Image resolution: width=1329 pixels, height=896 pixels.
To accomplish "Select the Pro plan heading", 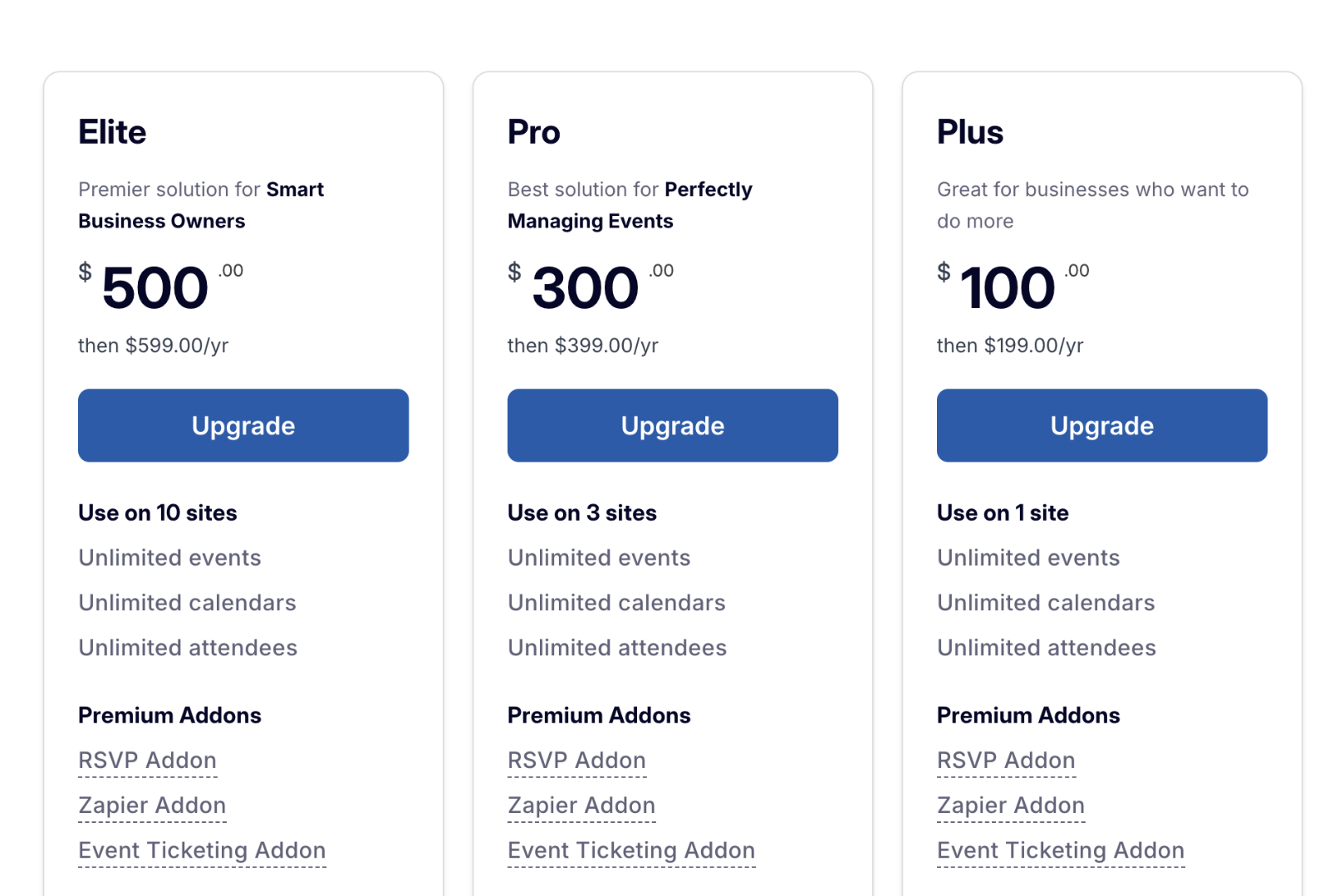I will tap(533, 131).
